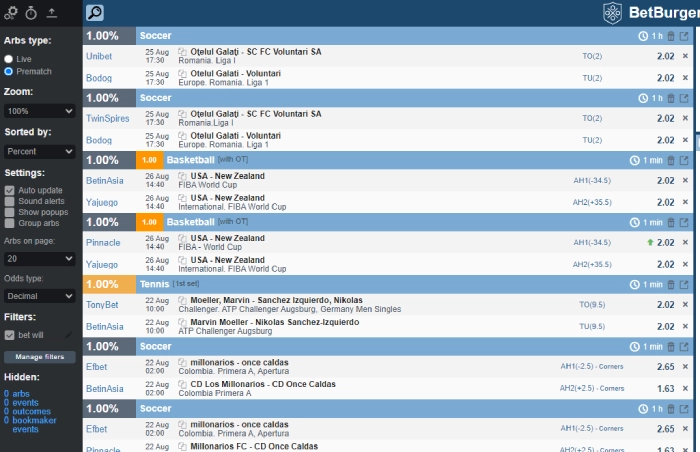Image resolution: width=700 pixels, height=452 pixels.
Task: Click the Manage filters button
Action: (x=40, y=357)
